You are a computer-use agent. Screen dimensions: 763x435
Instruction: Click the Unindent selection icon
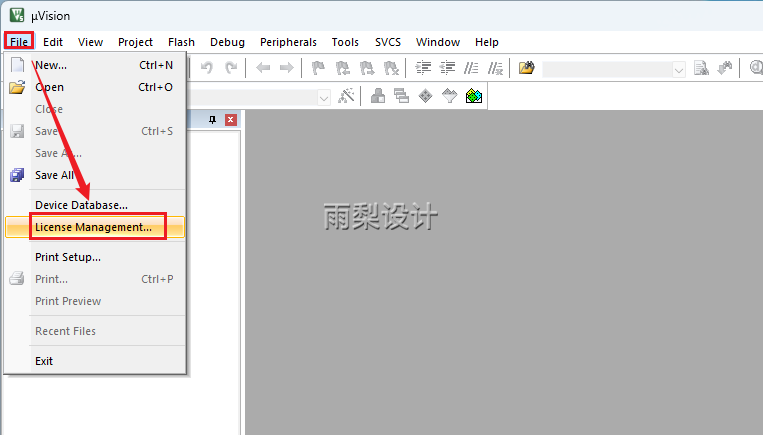pos(447,68)
